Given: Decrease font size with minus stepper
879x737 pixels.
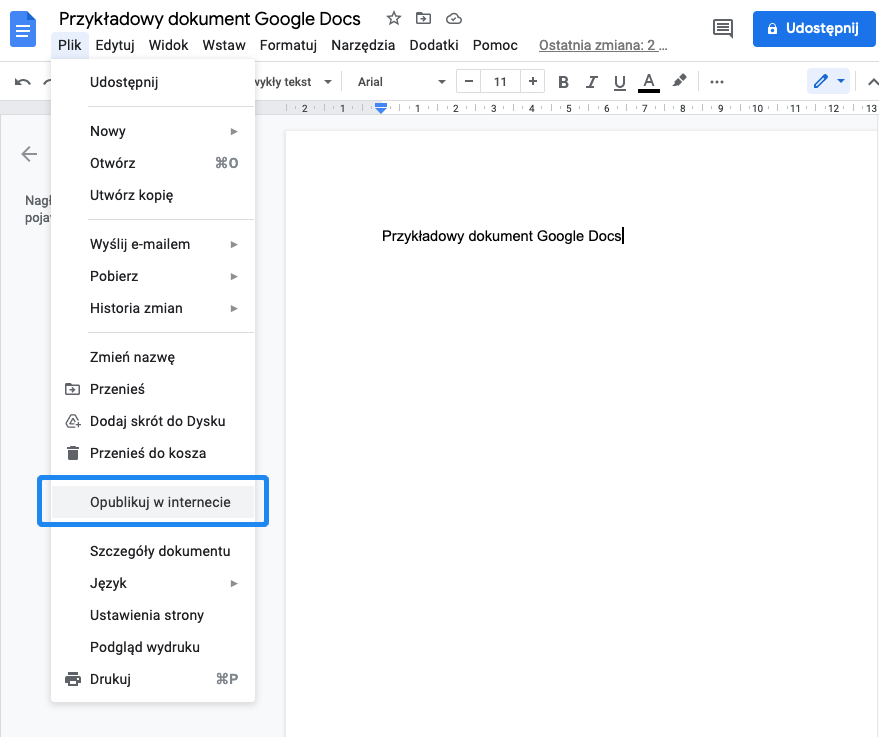Looking at the screenshot, I should (x=468, y=81).
